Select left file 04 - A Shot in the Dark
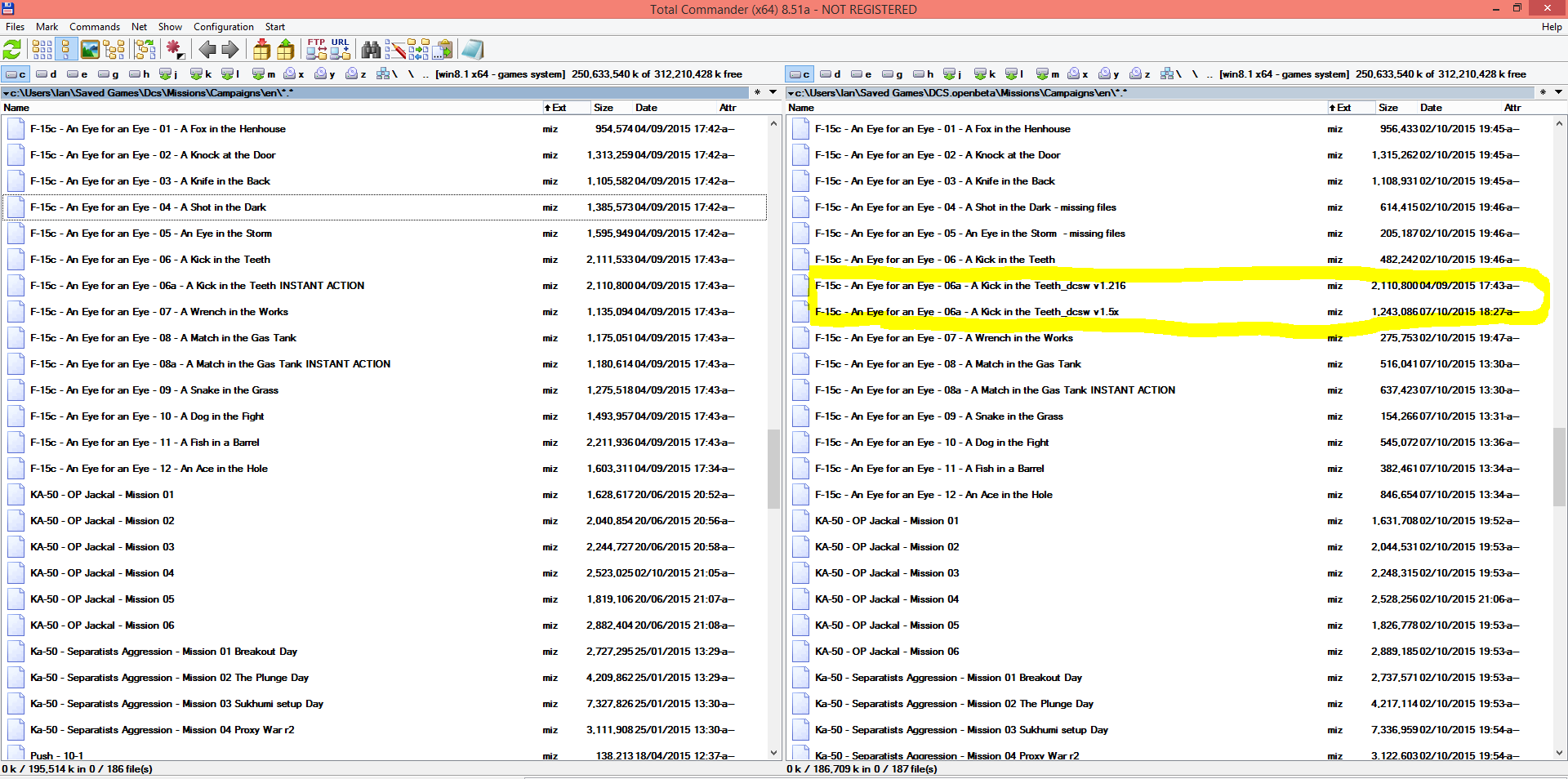 [385, 207]
